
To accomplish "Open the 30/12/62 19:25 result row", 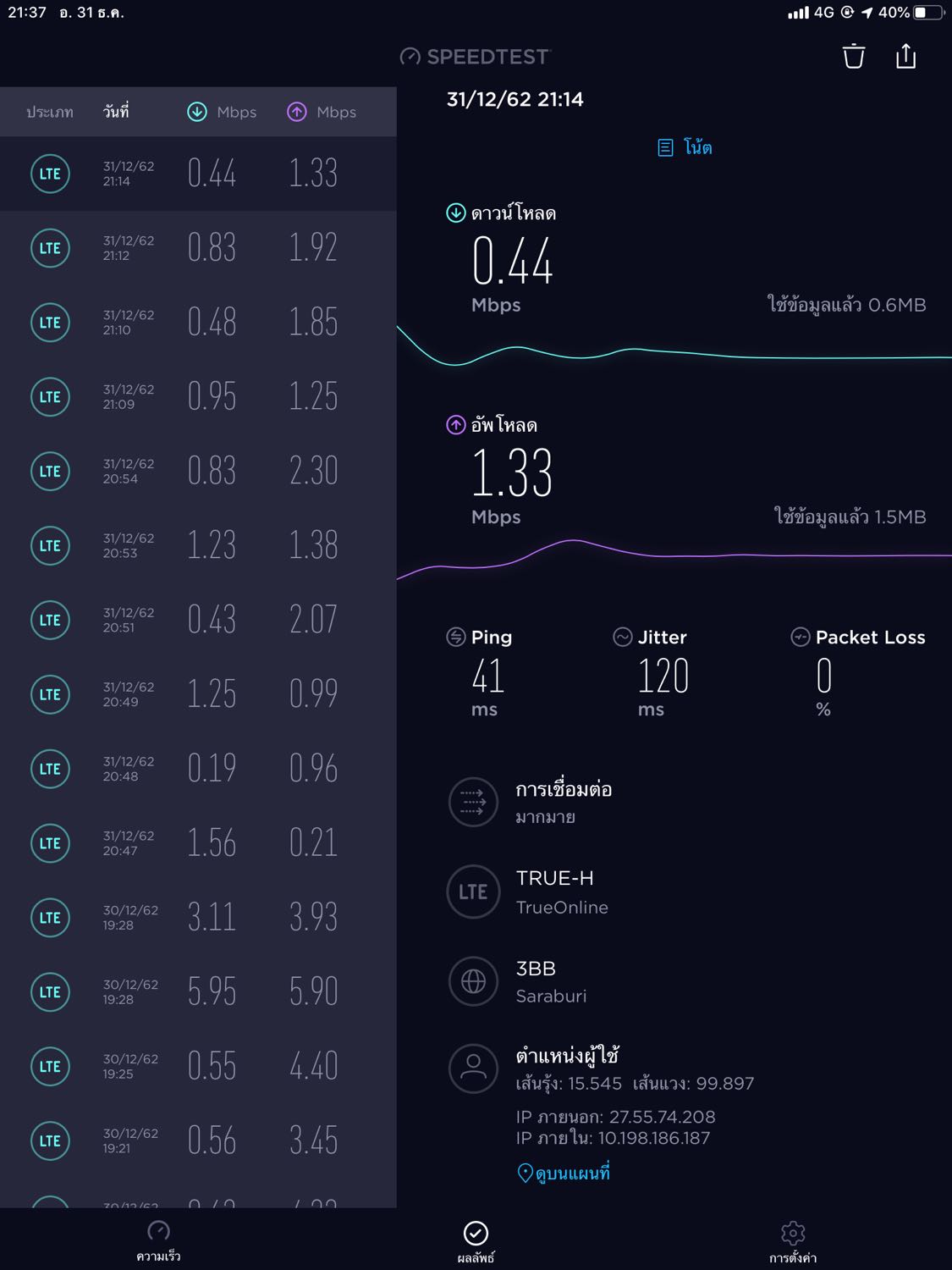I will [198, 1066].
